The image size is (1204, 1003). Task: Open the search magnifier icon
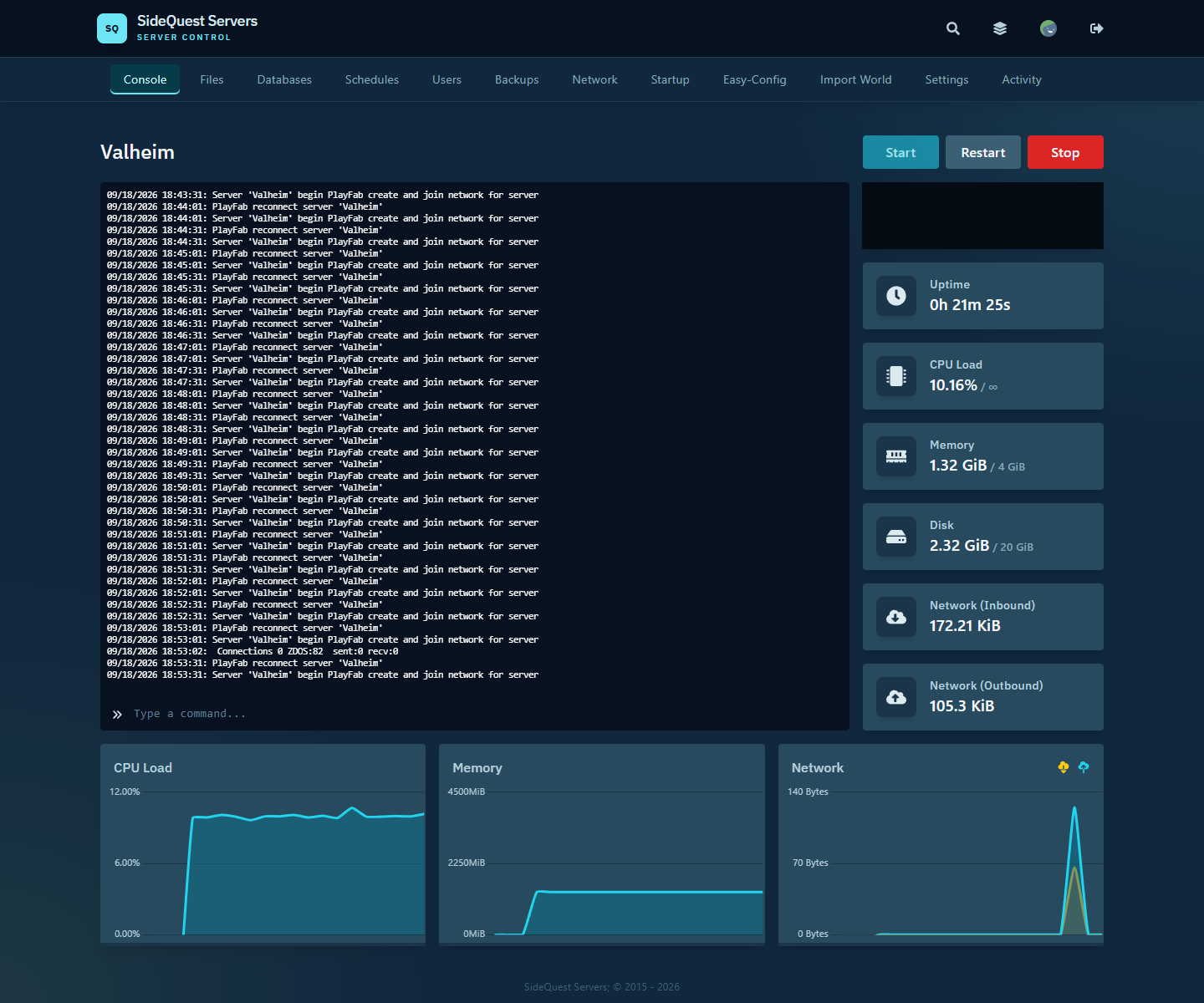(x=953, y=28)
